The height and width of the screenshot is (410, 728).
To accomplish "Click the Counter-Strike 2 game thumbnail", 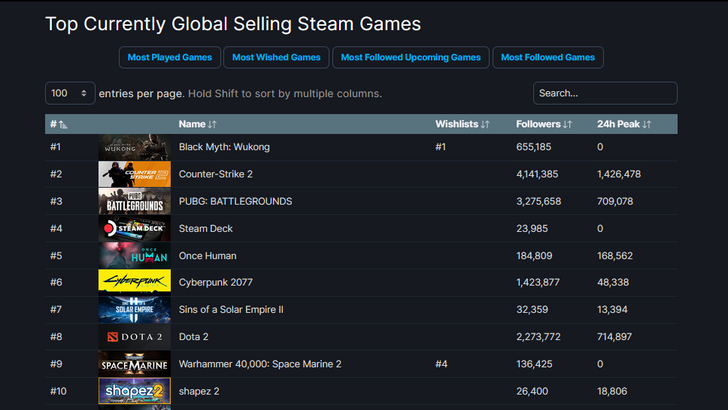I will pyautogui.click(x=134, y=174).
